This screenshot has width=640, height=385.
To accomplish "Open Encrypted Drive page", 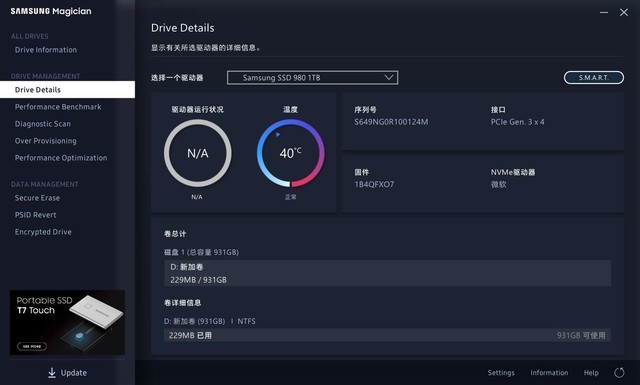I will (x=43, y=232).
